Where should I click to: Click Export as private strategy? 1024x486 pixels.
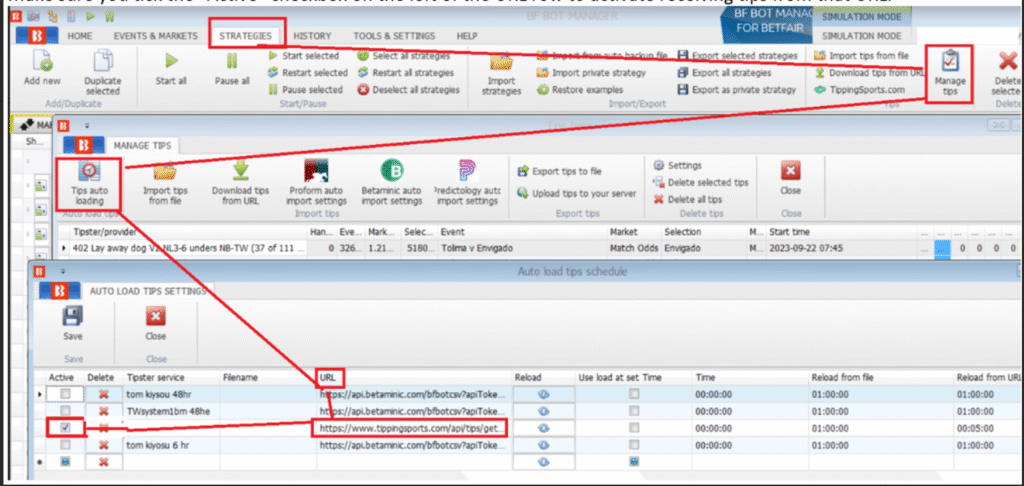click(x=737, y=89)
